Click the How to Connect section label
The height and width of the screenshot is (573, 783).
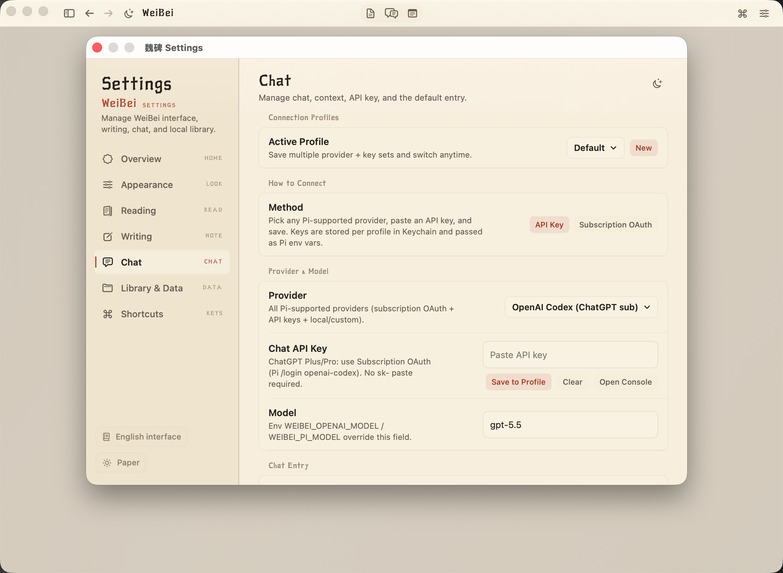click(297, 183)
